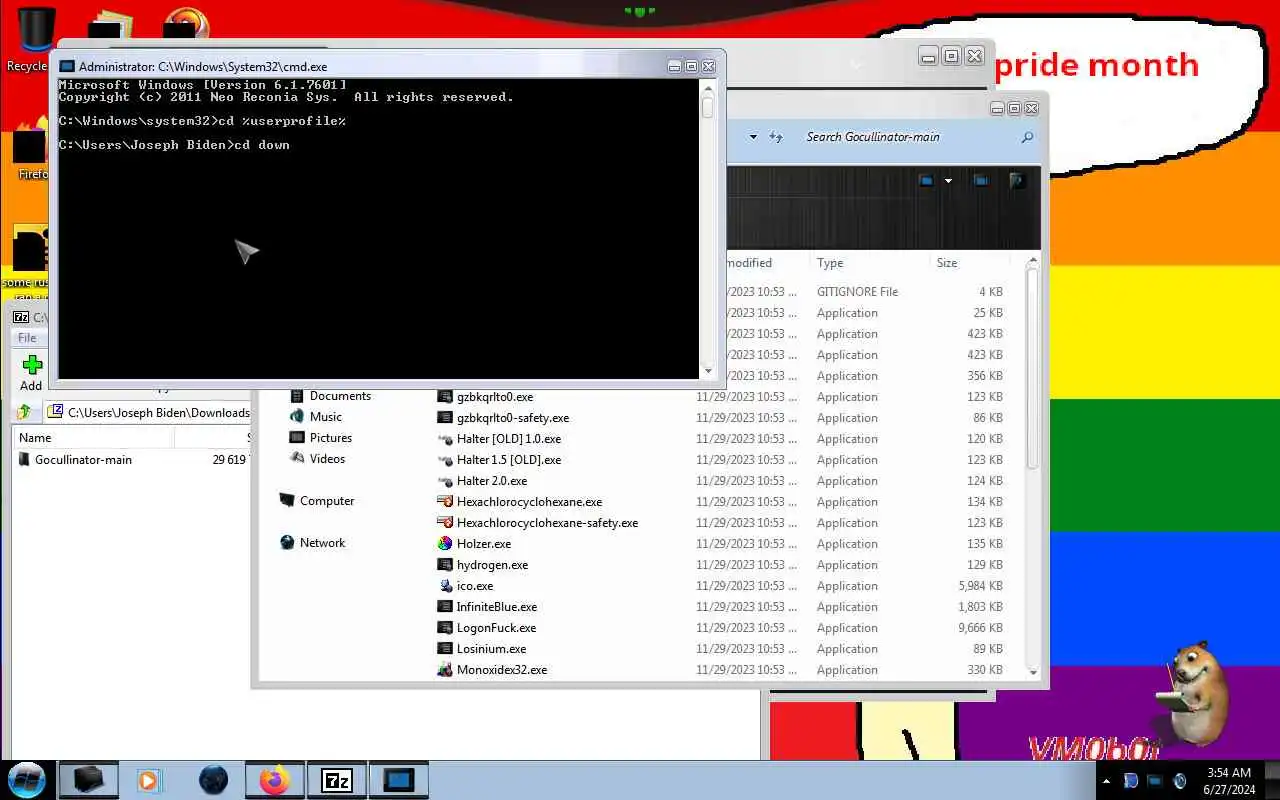Open the view options dropdown arrow

pos(948,181)
